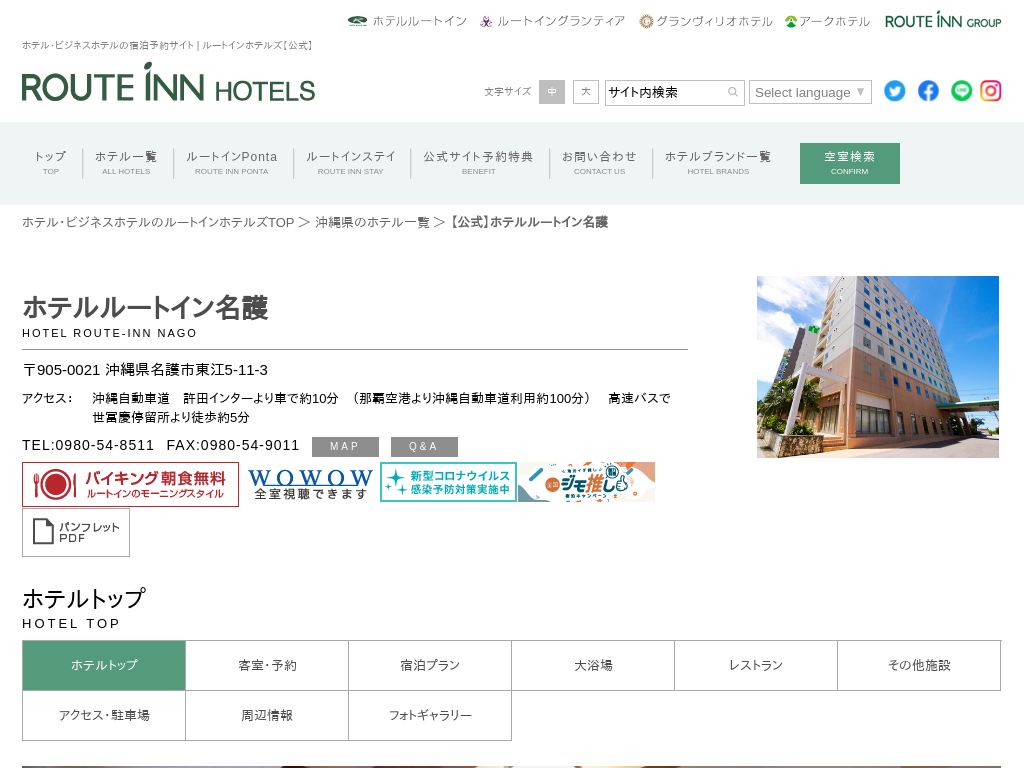Viewport: 1024px width, 768px height.
Task: Follow the ルートインホテルズTOP breadcrumb link
Action: pos(158,222)
